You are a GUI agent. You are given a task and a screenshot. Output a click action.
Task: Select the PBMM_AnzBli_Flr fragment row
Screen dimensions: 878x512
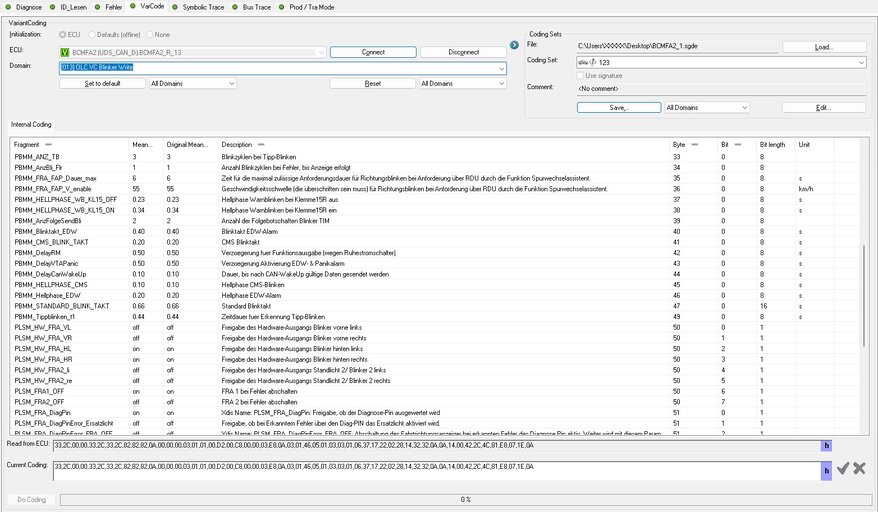[x=435, y=167]
